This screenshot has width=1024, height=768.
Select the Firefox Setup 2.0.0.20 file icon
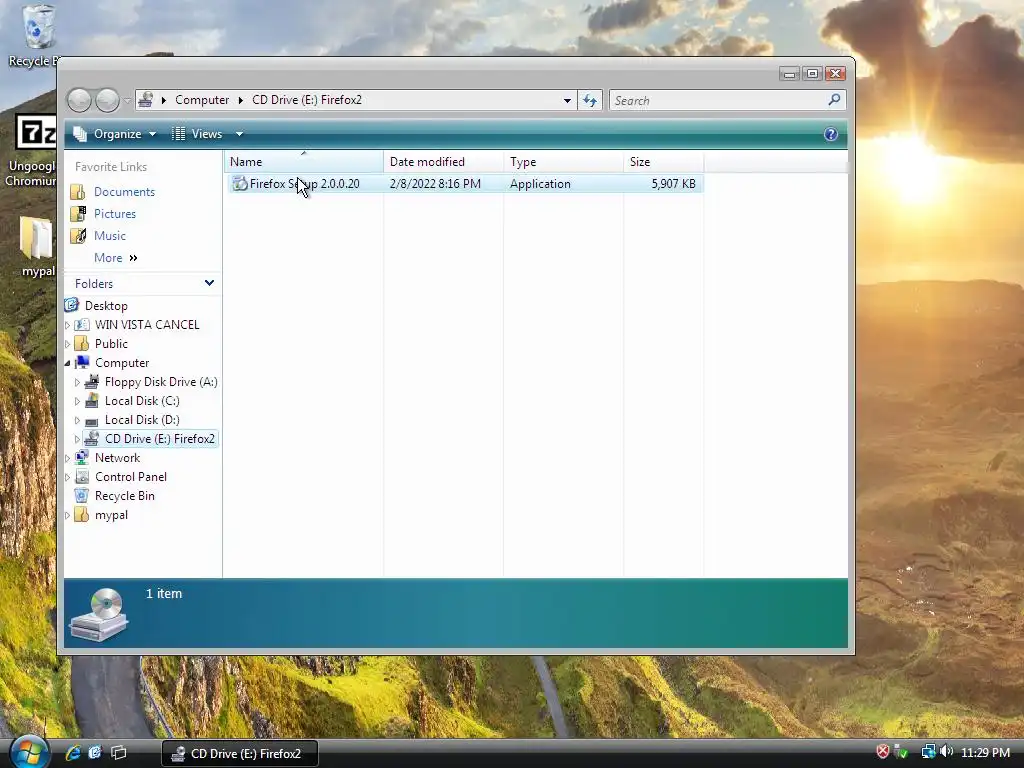(240, 184)
